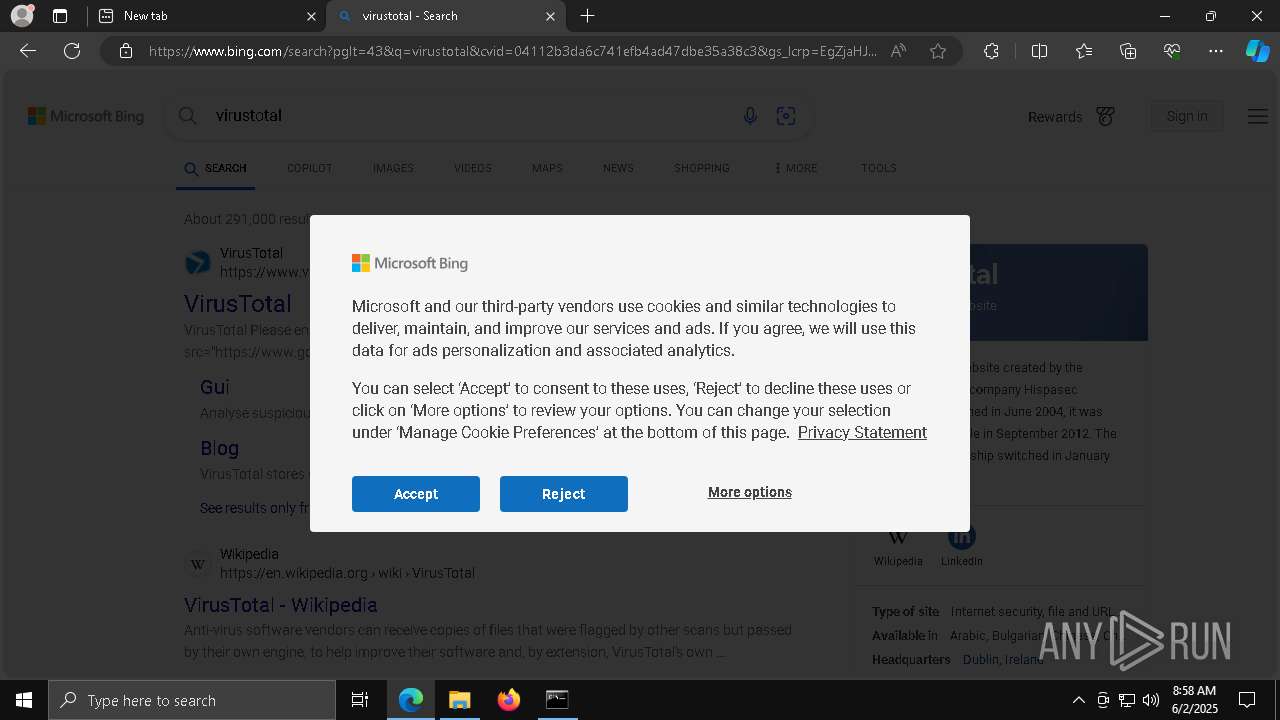Click the Microsoft Bing logo
Image resolution: width=1280 pixels, height=720 pixels.
(x=86, y=116)
